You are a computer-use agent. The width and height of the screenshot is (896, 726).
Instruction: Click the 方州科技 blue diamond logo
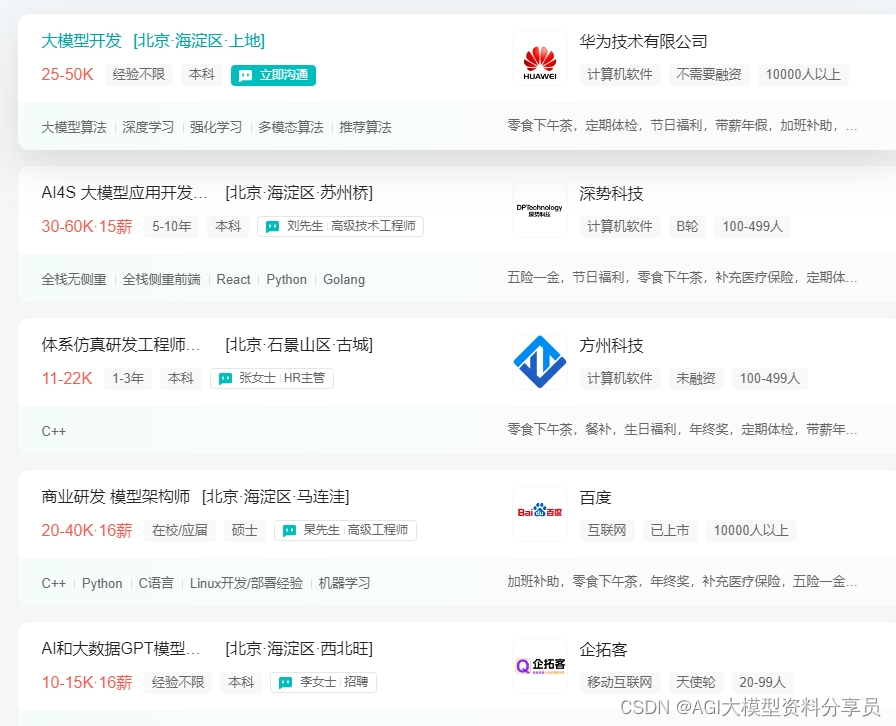coord(540,362)
